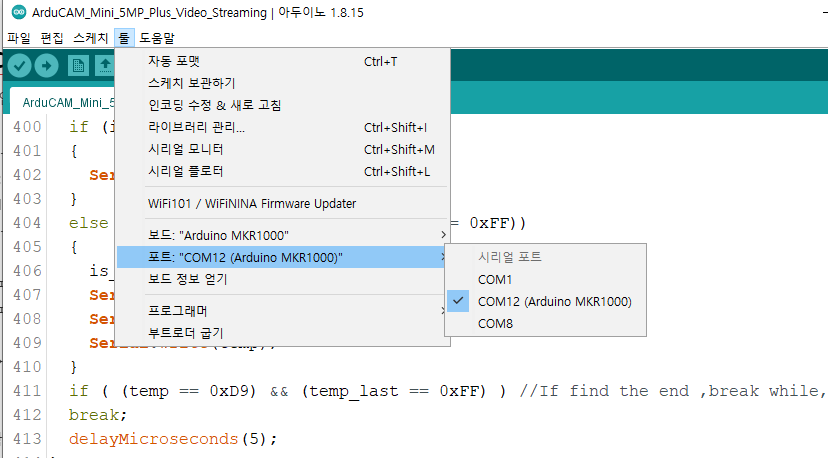
Task: Click the '//If find the end' comment
Action: (604, 391)
